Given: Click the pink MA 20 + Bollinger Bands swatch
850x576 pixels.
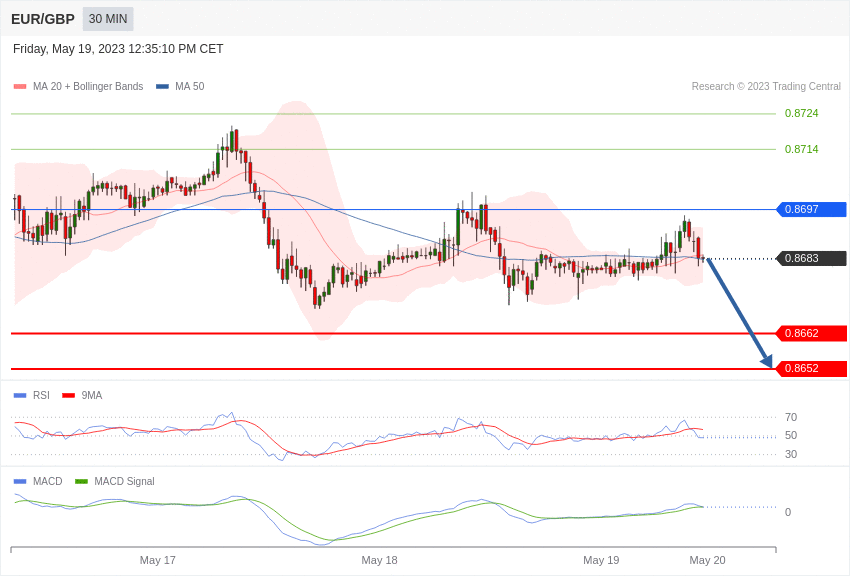Looking at the screenshot, I should click(x=20, y=87).
